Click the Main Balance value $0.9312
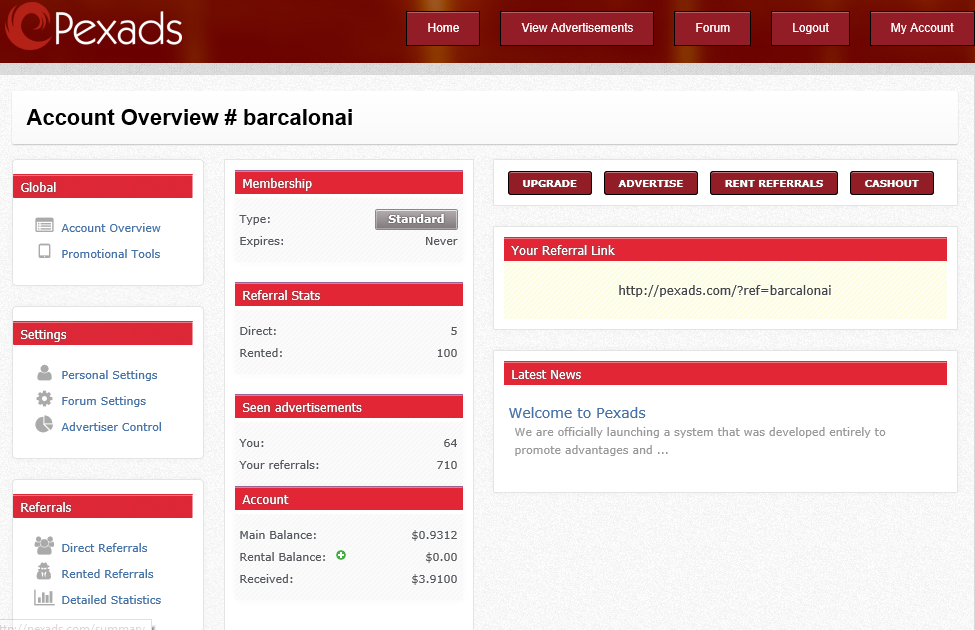The width and height of the screenshot is (975, 630). pos(434,535)
